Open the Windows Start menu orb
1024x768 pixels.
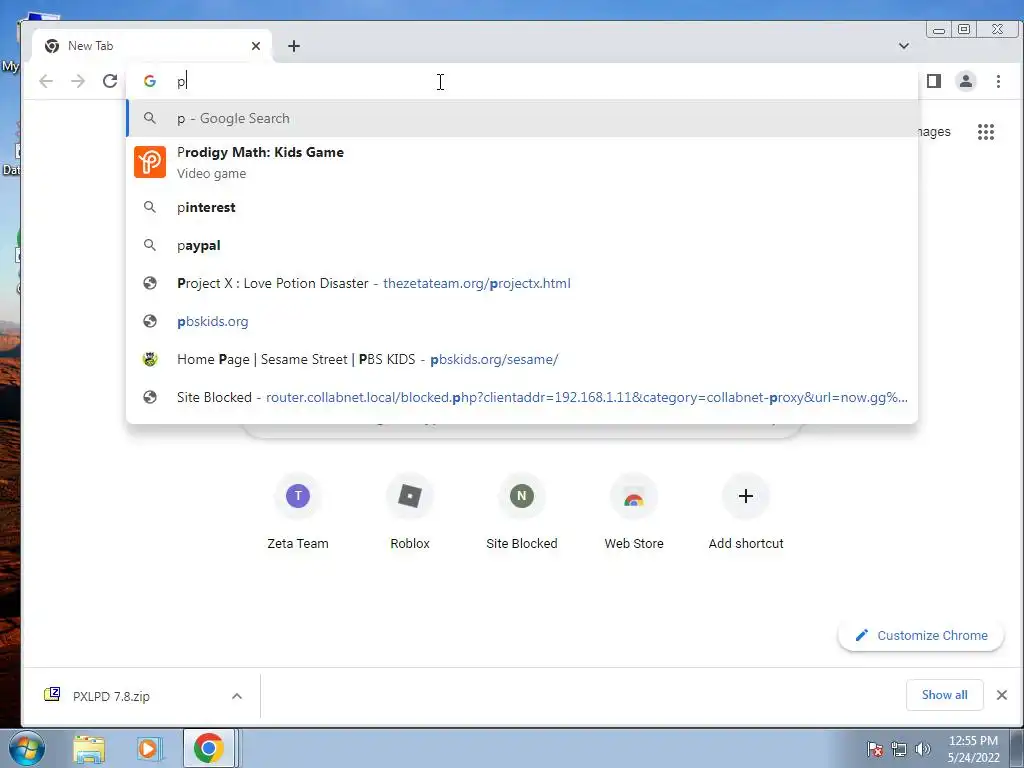[27, 748]
